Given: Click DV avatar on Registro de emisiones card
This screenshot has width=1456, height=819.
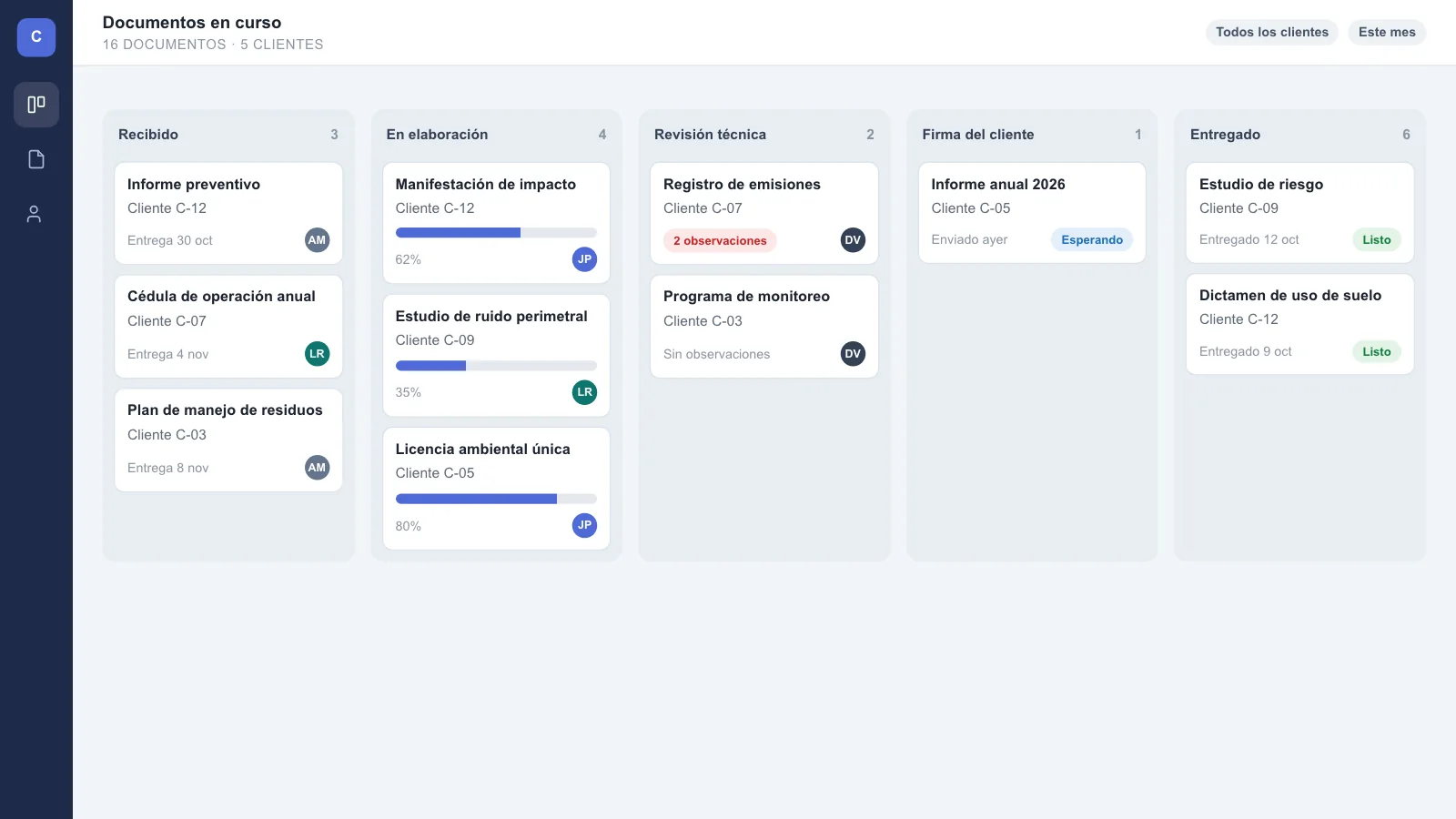Looking at the screenshot, I should click(853, 240).
